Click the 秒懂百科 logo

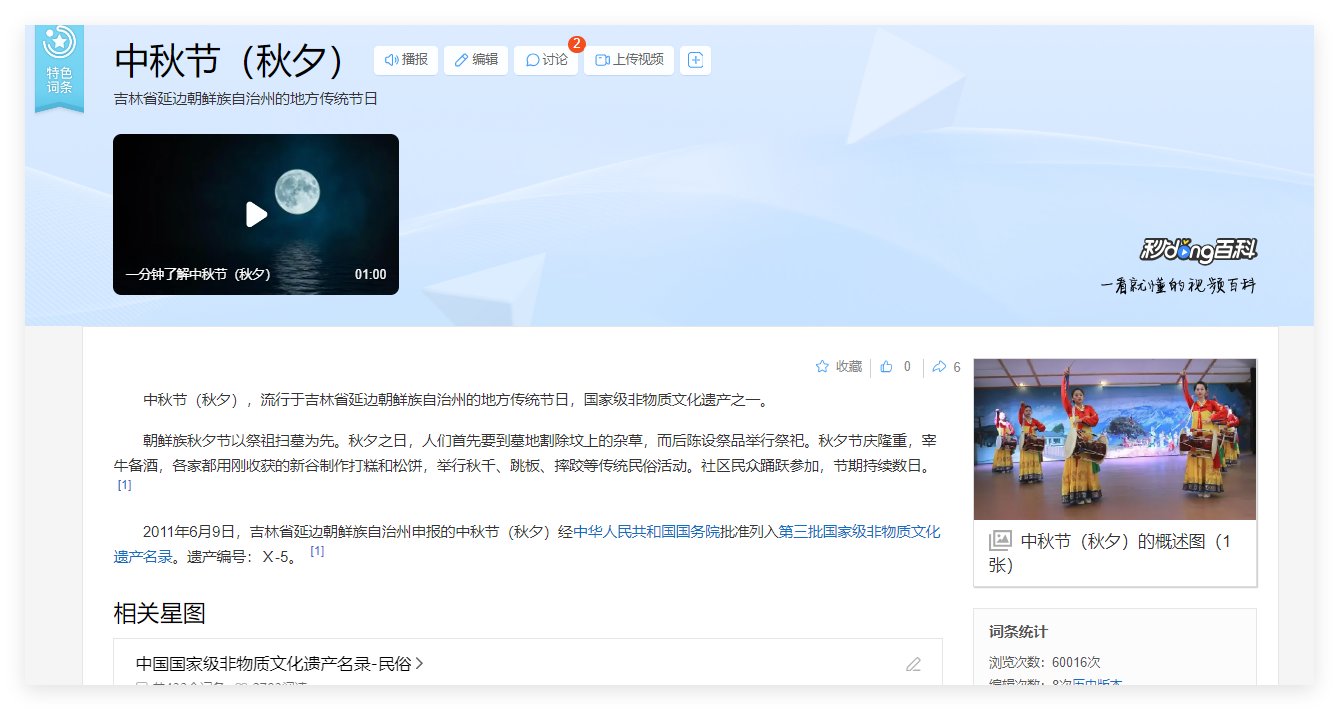1198,250
